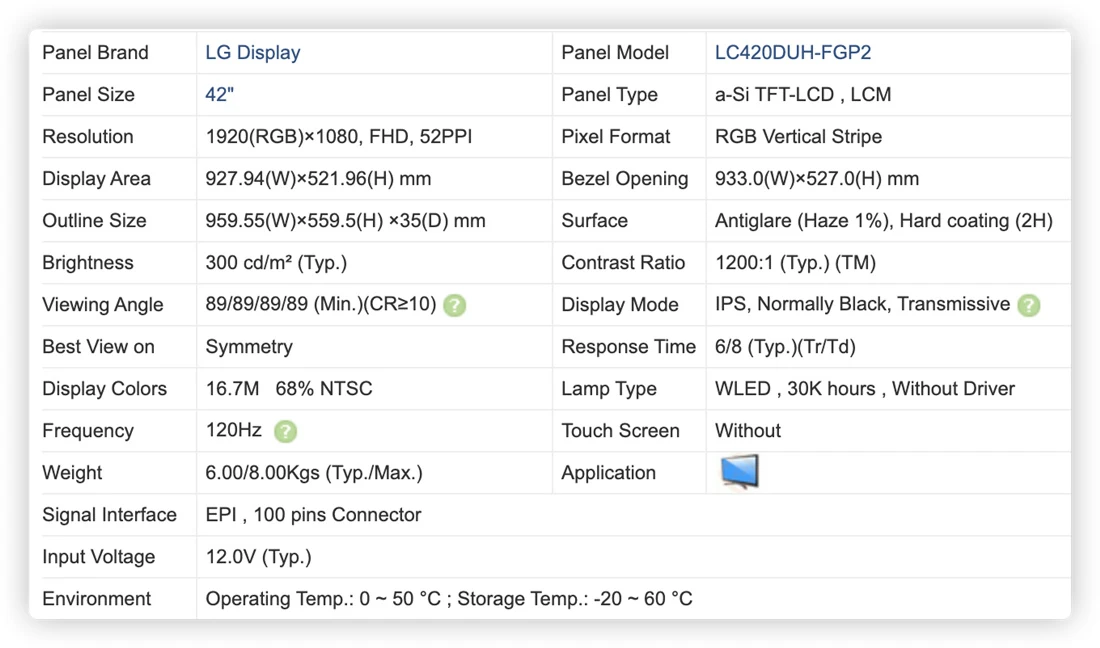Select the outline size 959.55(W)×559.5(H) ×35(D) mm
Image resolution: width=1100 pixels, height=648 pixels.
[x=345, y=221]
